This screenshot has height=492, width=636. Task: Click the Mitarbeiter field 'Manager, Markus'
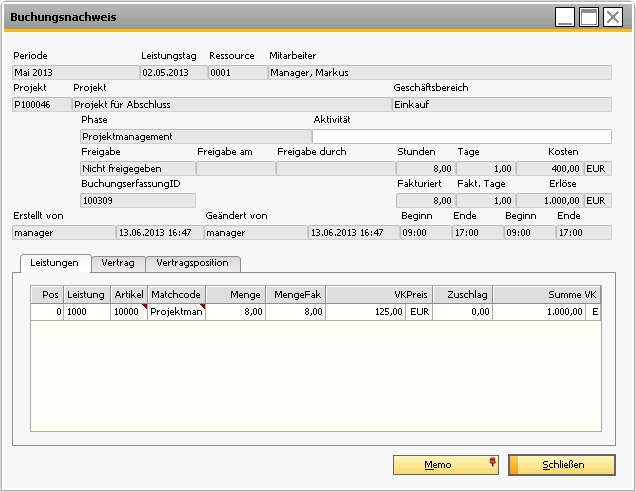pyautogui.click(x=438, y=73)
